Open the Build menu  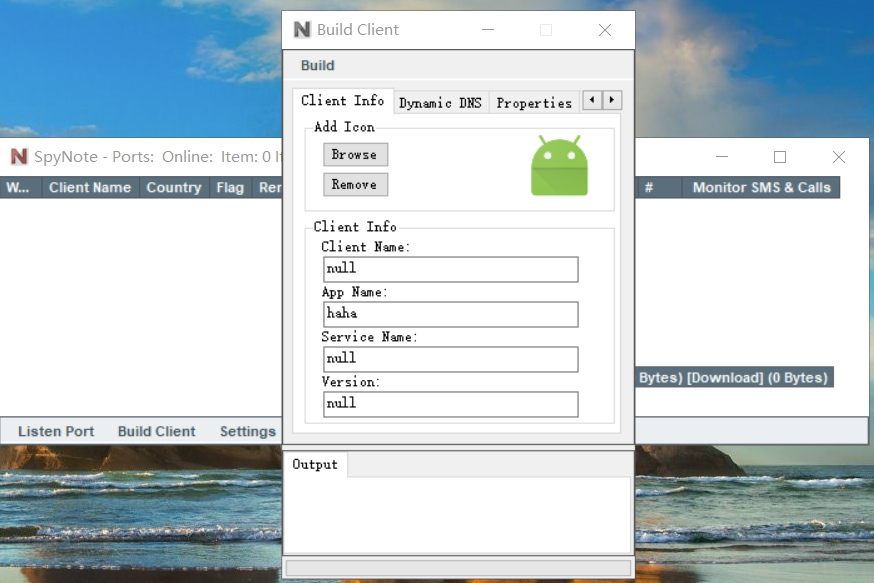point(318,65)
